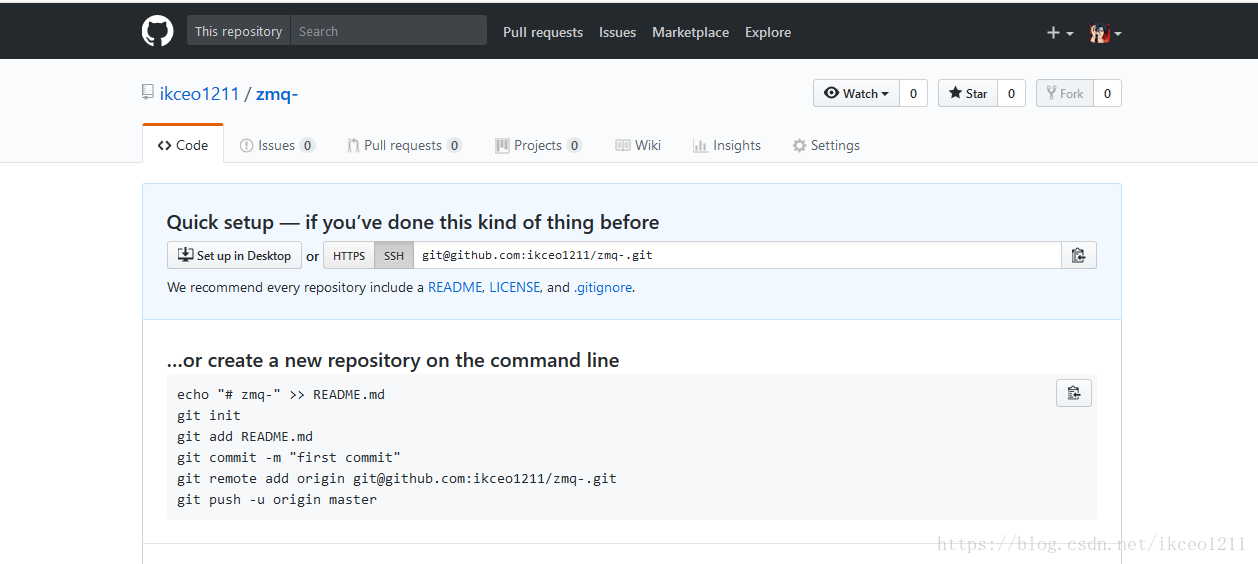Open the Insights graph tab
This screenshot has height=564, width=1258.
pyautogui.click(x=727, y=145)
